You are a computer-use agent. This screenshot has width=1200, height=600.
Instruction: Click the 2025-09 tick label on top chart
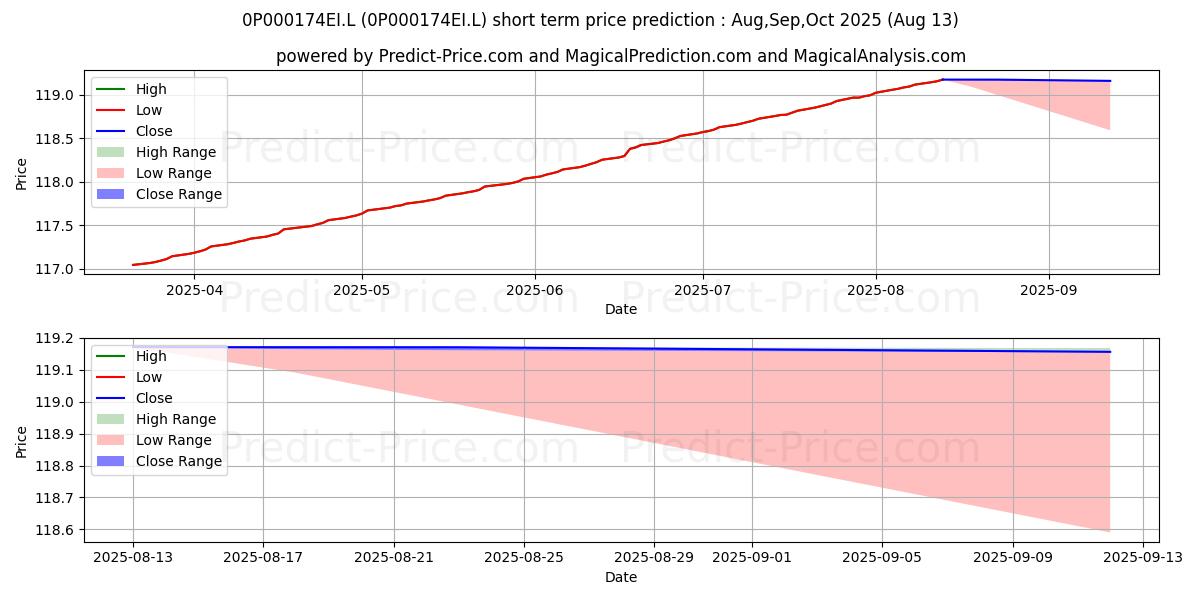(1049, 290)
